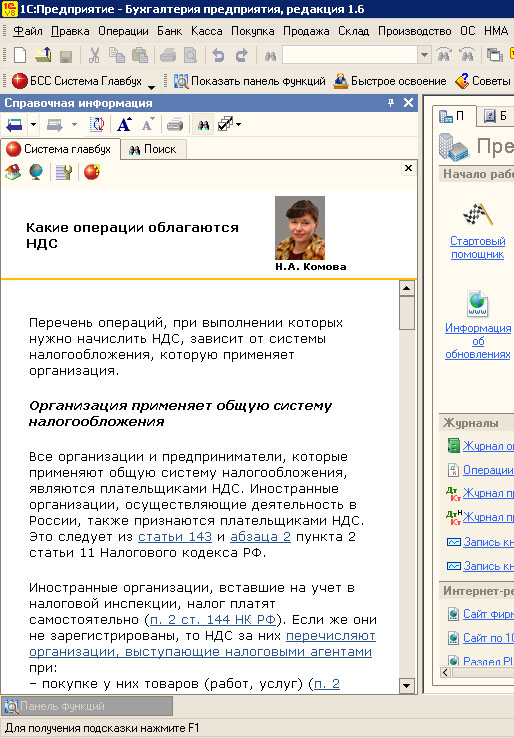Open the Операции menu
This screenshot has height=738, width=514.
pos(123,31)
